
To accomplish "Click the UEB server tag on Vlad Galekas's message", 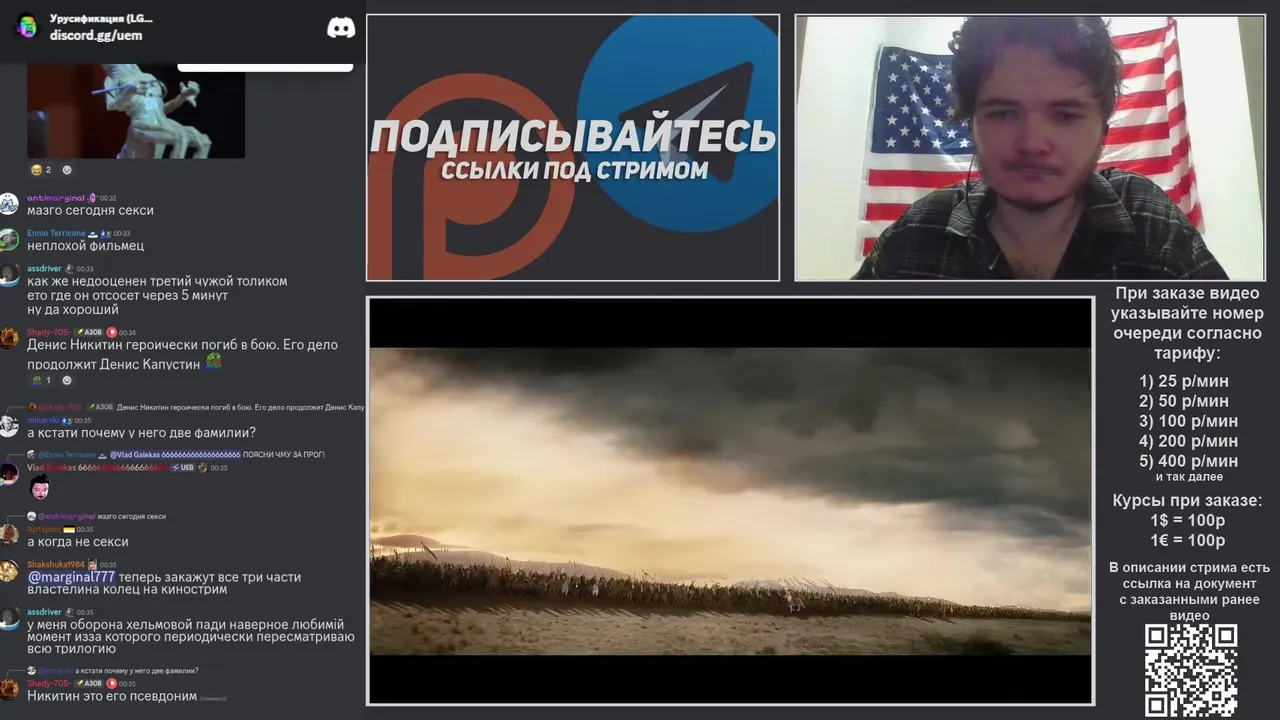I will pyautogui.click(x=184, y=468).
